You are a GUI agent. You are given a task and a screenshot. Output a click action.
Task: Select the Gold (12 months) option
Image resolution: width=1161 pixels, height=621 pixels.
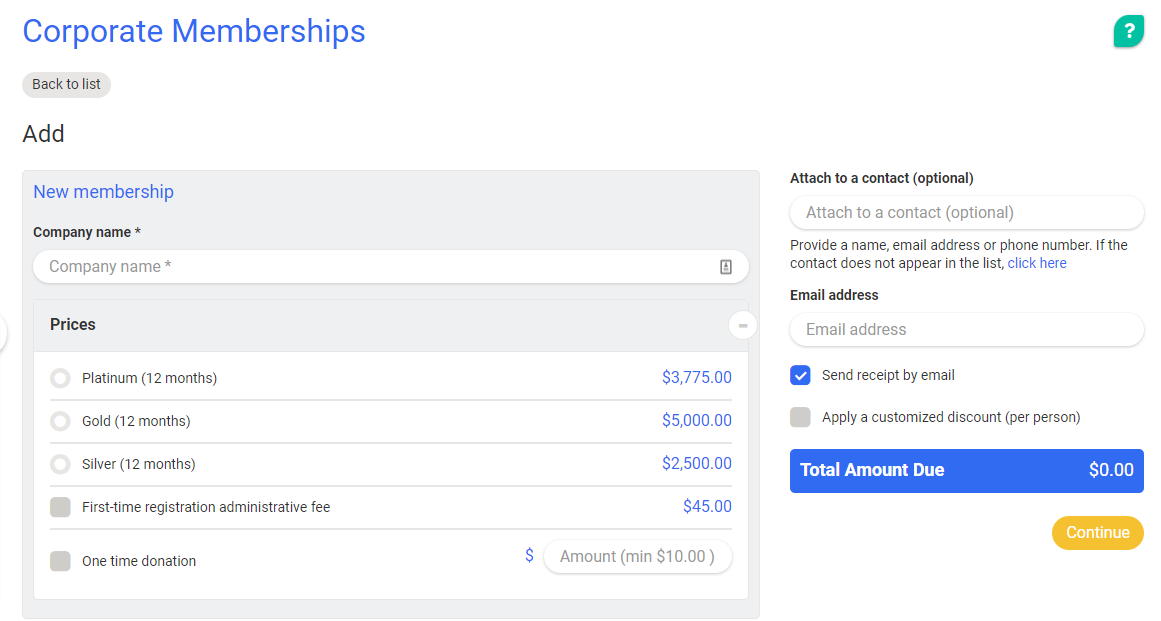click(x=61, y=421)
